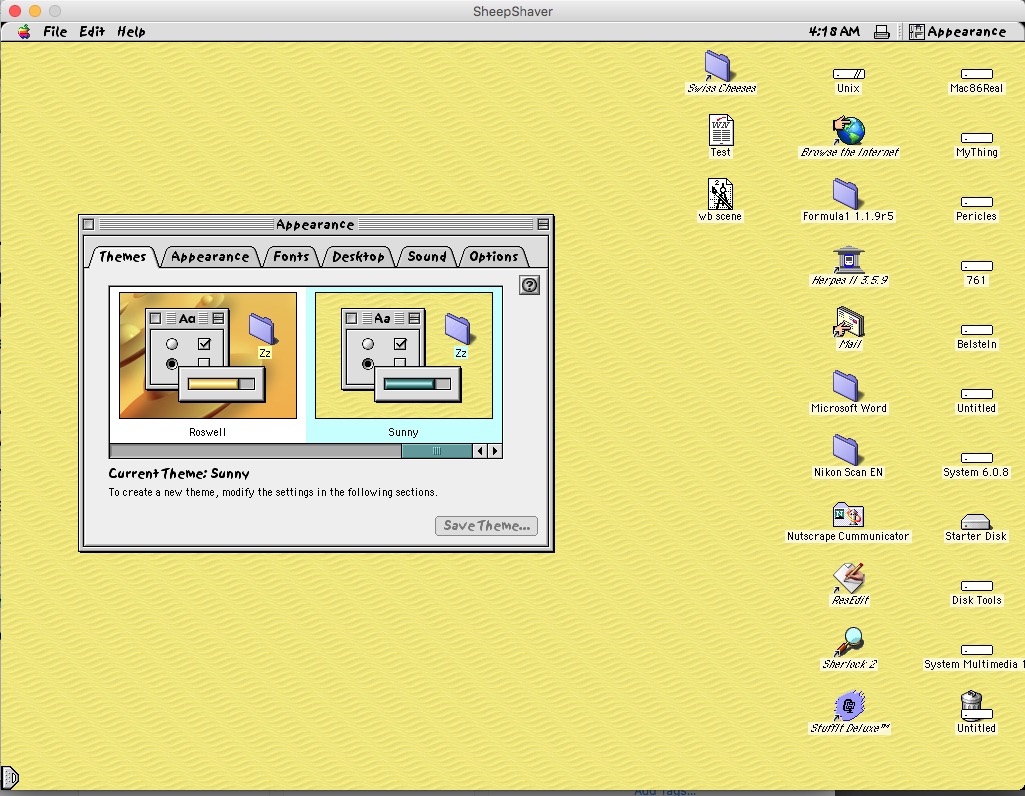Open the Apple menu

click(24, 31)
